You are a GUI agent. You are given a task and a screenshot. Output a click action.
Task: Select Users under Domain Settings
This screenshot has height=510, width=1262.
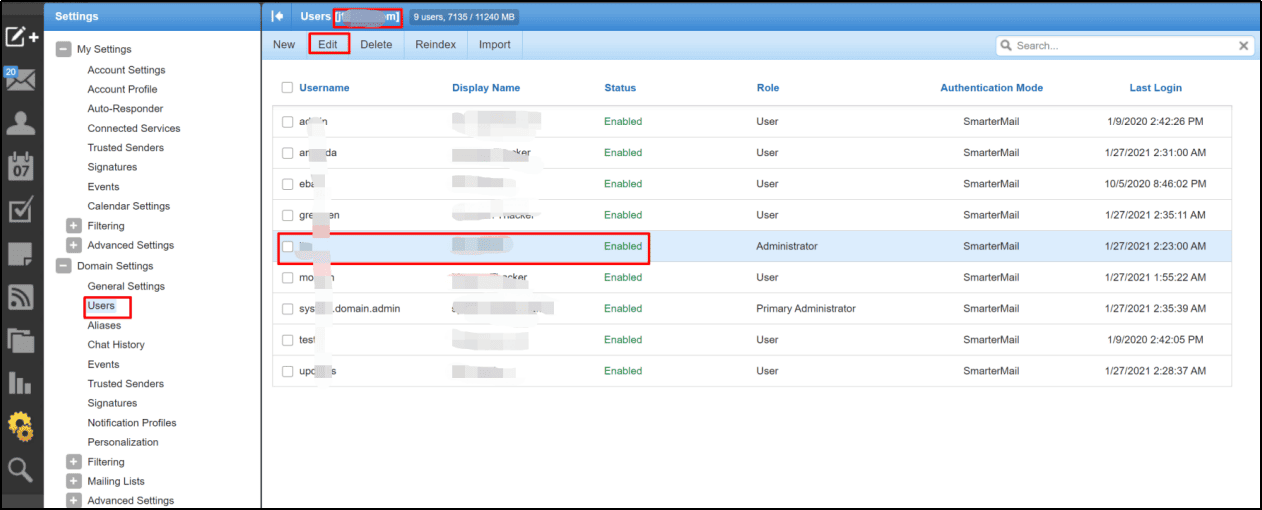[101, 306]
